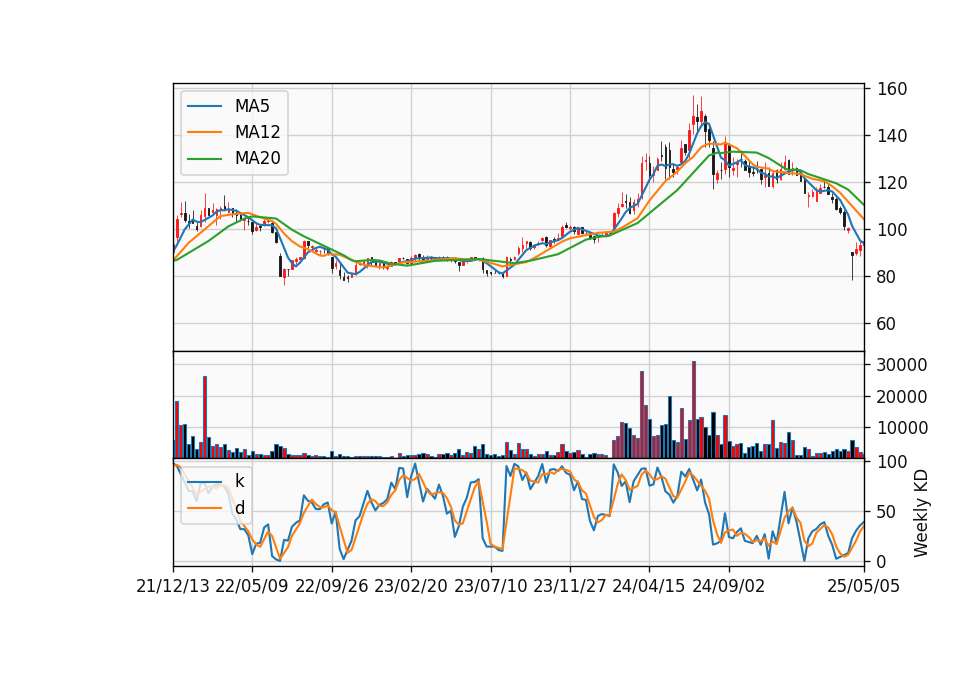
Task: Click the d legend label in KD panel
Action: (239, 508)
